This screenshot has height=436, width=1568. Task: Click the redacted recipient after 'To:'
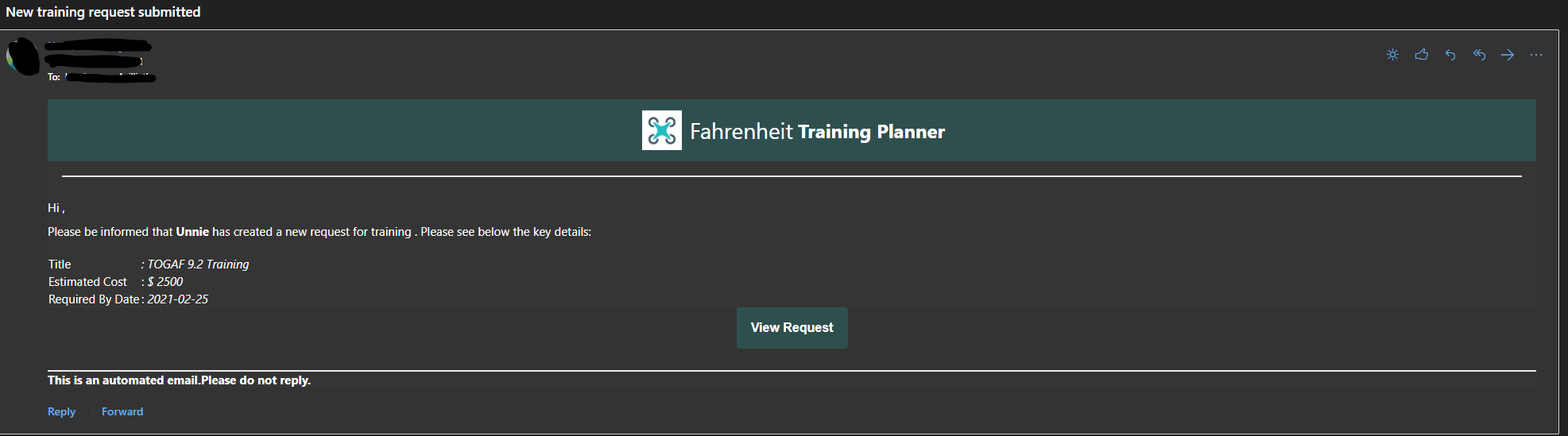point(110,77)
